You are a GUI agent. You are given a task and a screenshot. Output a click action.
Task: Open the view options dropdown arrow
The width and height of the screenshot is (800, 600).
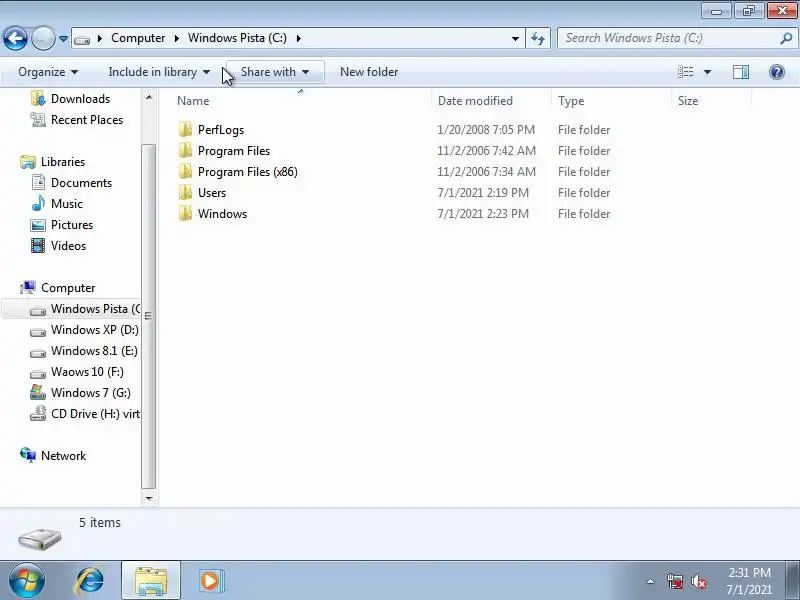pos(707,72)
